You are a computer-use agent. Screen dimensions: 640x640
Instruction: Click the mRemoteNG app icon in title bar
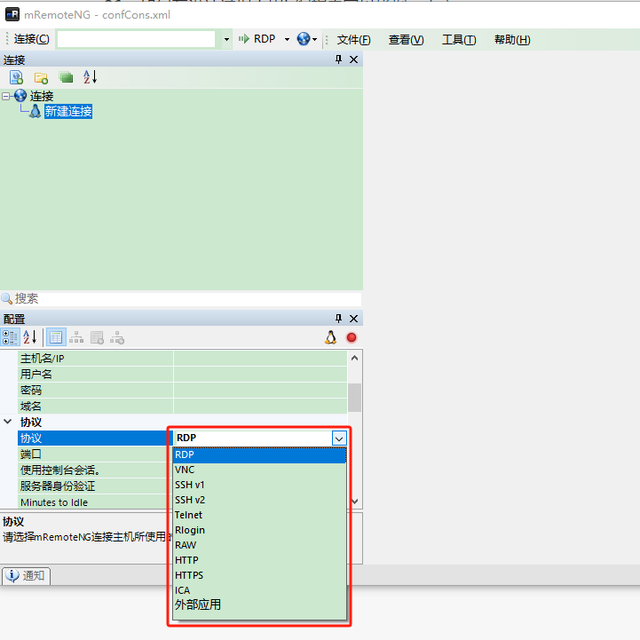pyautogui.click(x=12, y=14)
